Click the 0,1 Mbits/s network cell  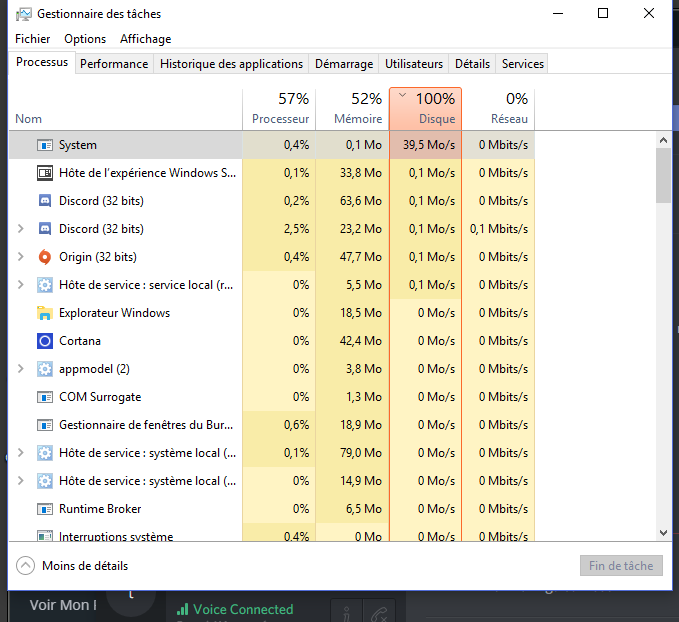pyautogui.click(x=499, y=229)
